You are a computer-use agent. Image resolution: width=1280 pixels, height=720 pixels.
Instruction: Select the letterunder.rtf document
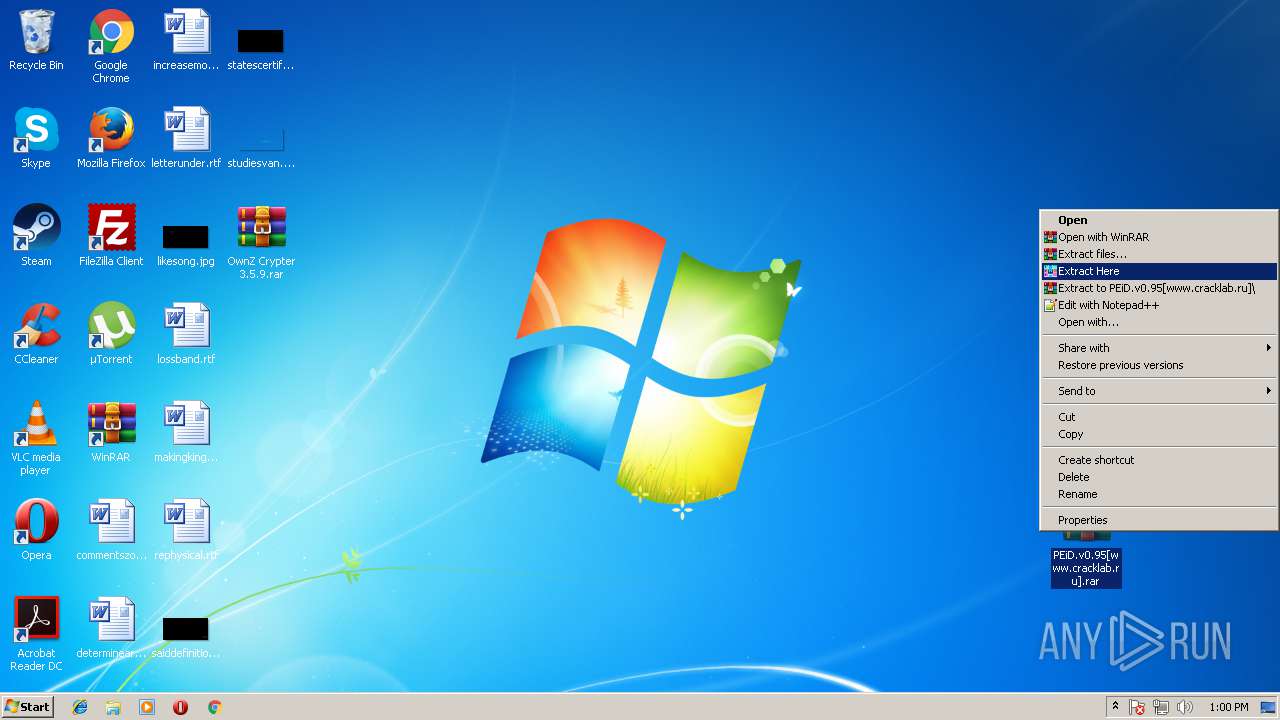(186, 138)
